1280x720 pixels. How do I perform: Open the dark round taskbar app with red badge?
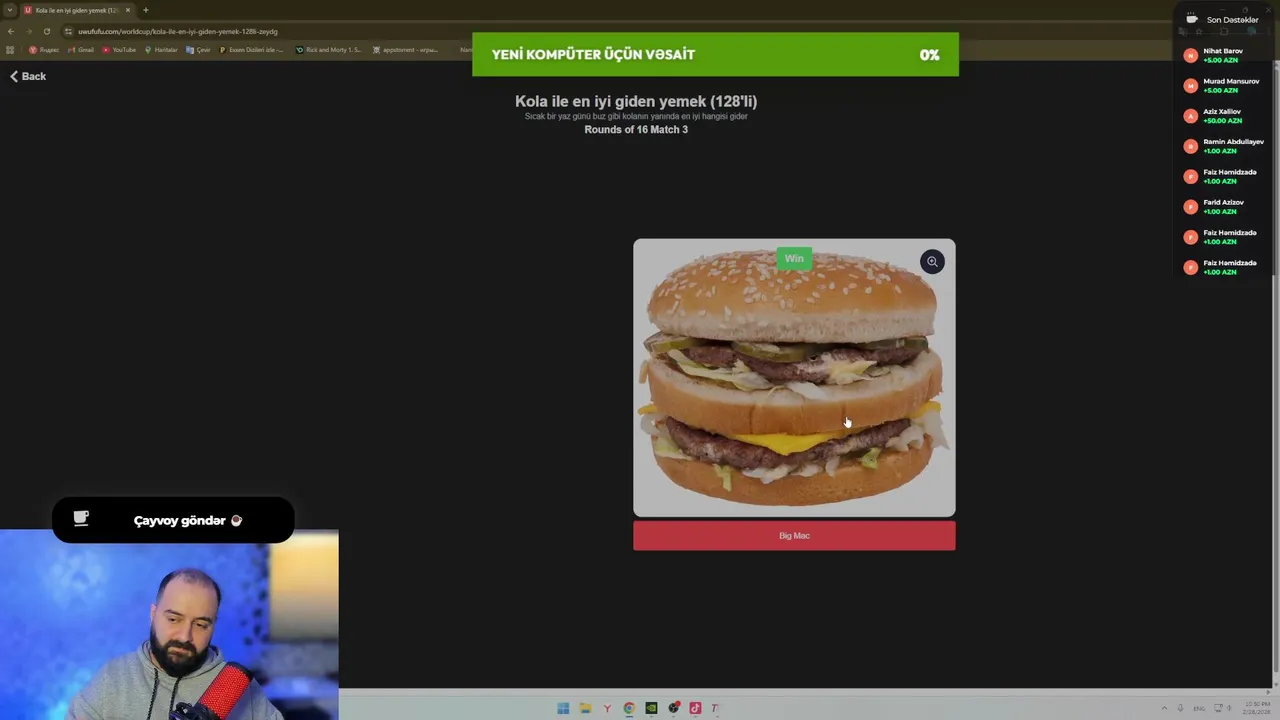pos(674,708)
